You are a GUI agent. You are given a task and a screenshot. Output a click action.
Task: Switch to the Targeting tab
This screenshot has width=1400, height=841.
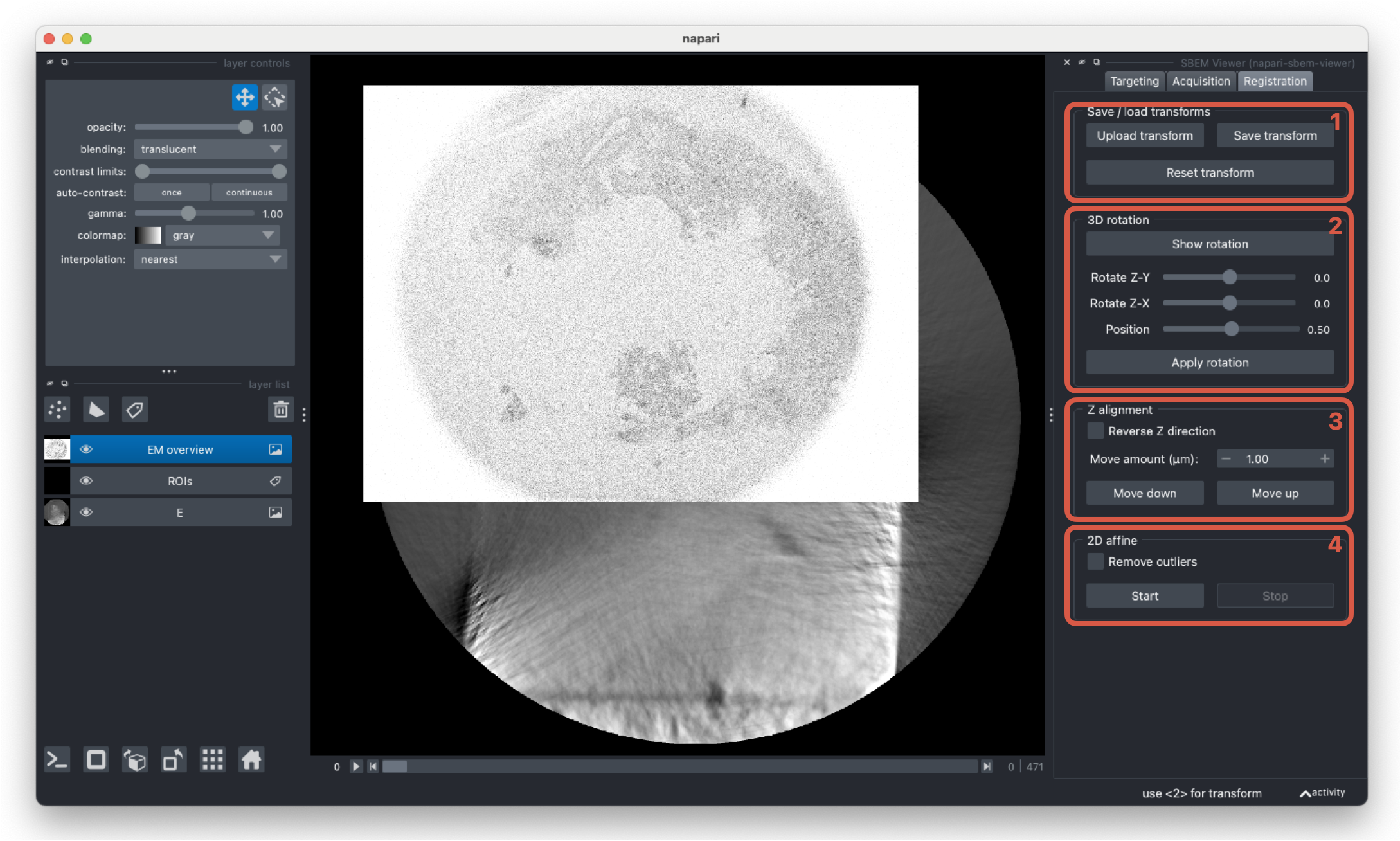click(1135, 81)
